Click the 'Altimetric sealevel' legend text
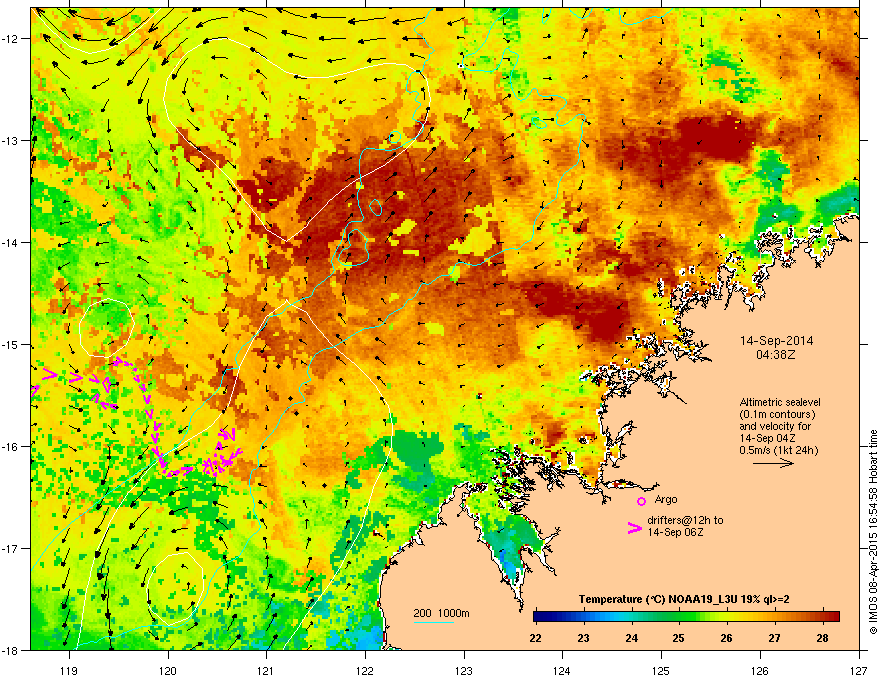Image resolution: width=880 pixels, height=680 pixels. click(x=780, y=402)
